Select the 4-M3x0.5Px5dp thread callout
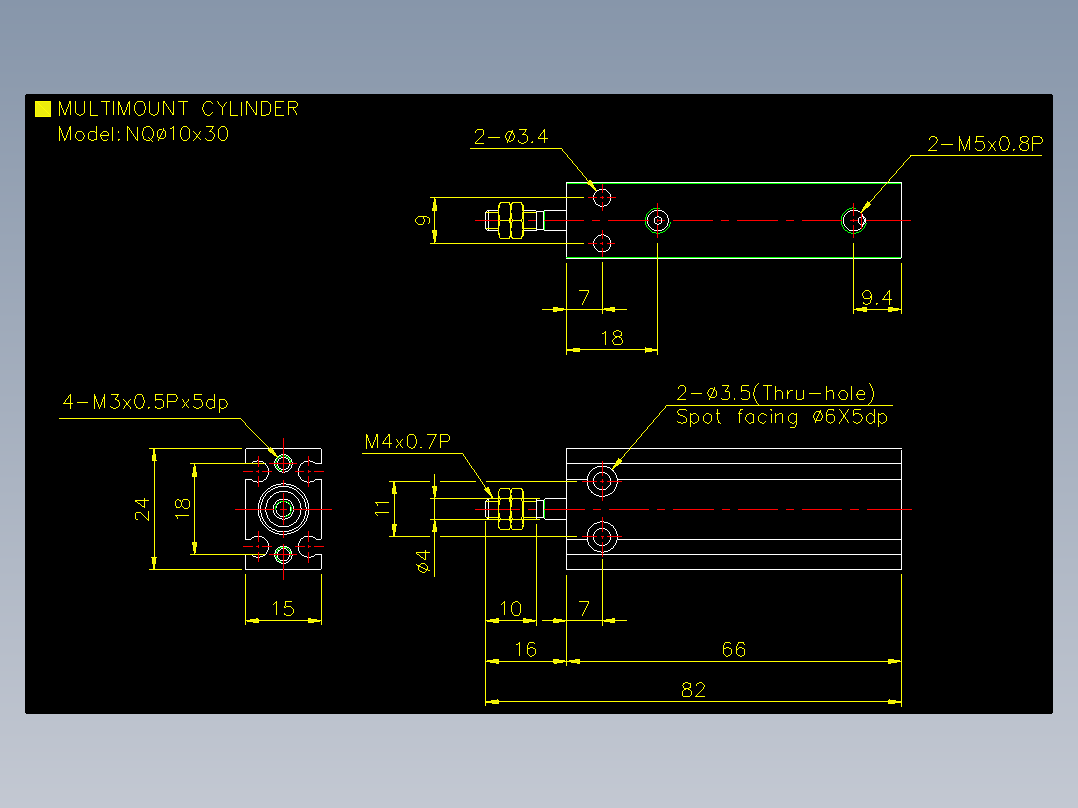Image resolution: width=1078 pixels, height=808 pixels. [146, 402]
